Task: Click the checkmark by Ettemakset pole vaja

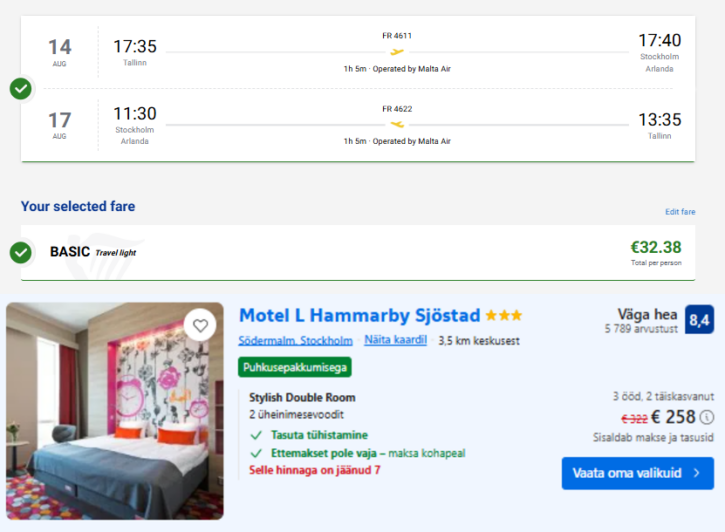Action: (256, 453)
